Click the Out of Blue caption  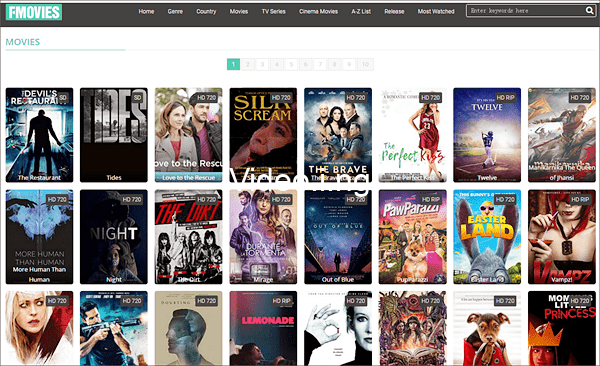pyautogui.click(x=338, y=279)
